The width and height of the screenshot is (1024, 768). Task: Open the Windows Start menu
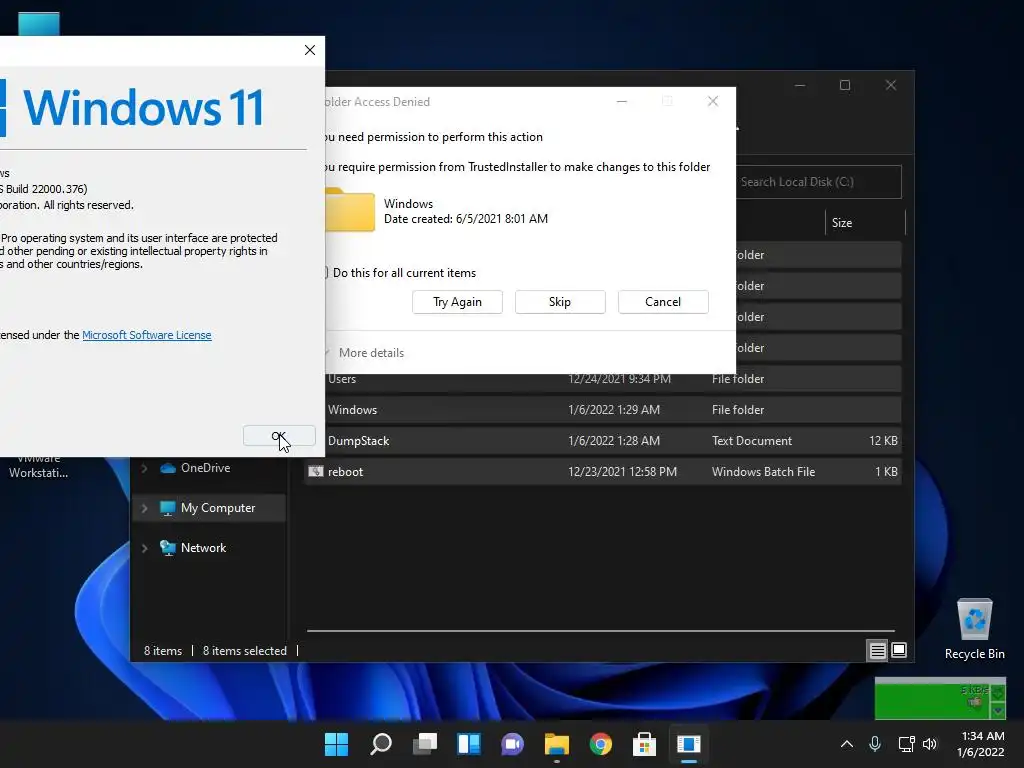pos(337,744)
